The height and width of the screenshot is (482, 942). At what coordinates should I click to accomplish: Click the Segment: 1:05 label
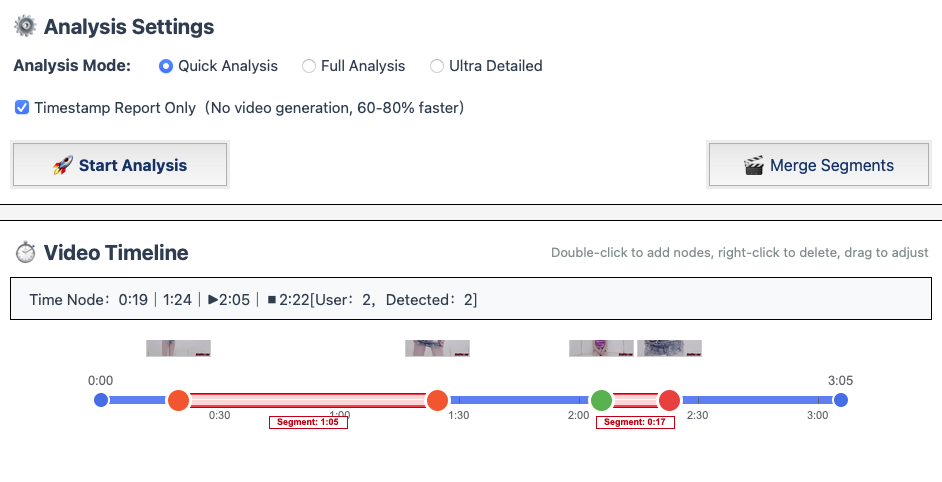(x=308, y=422)
